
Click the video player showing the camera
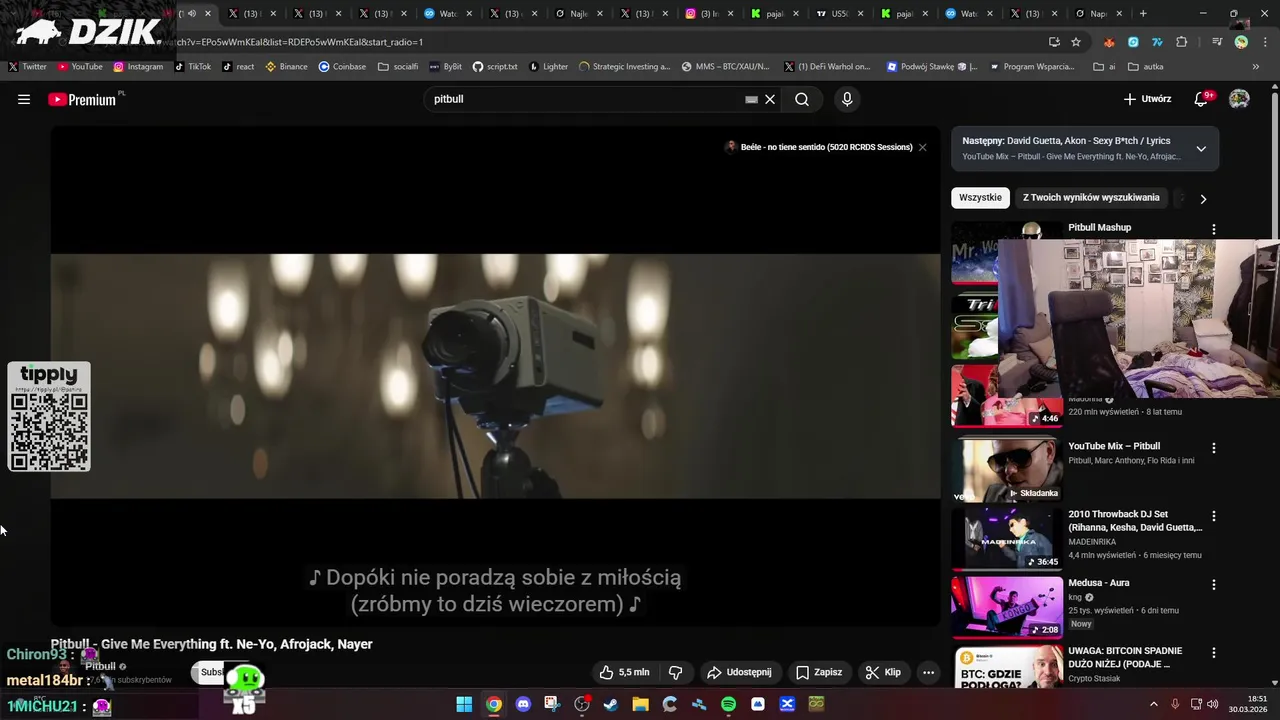point(496,376)
